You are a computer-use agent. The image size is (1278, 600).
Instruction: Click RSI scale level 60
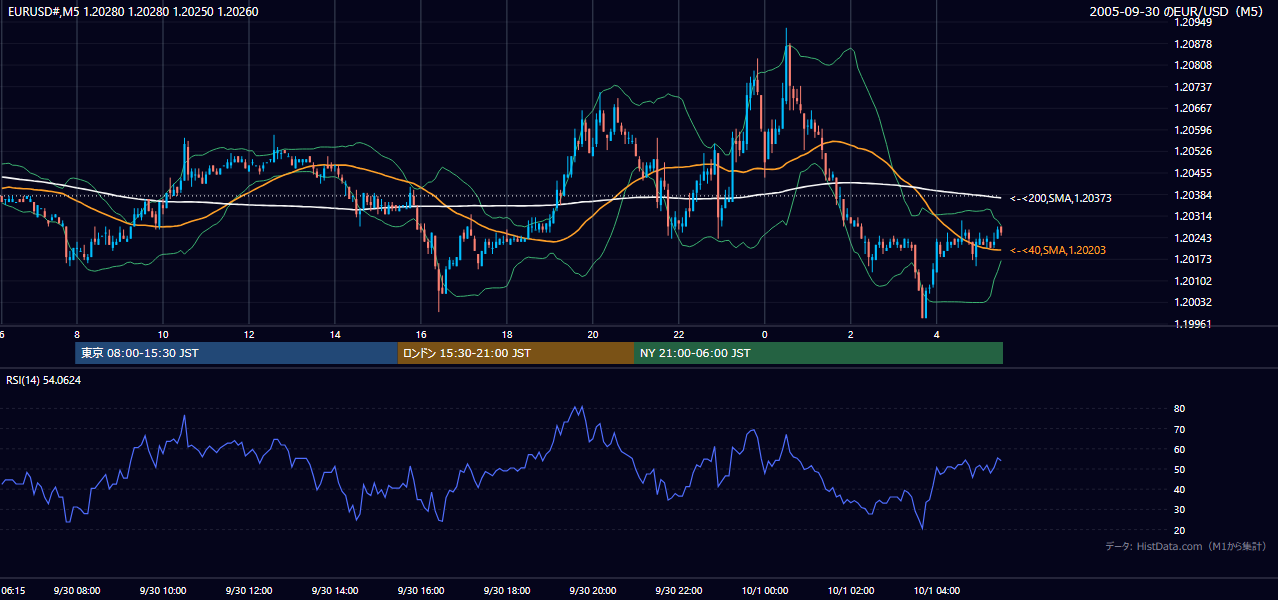point(1179,450)
